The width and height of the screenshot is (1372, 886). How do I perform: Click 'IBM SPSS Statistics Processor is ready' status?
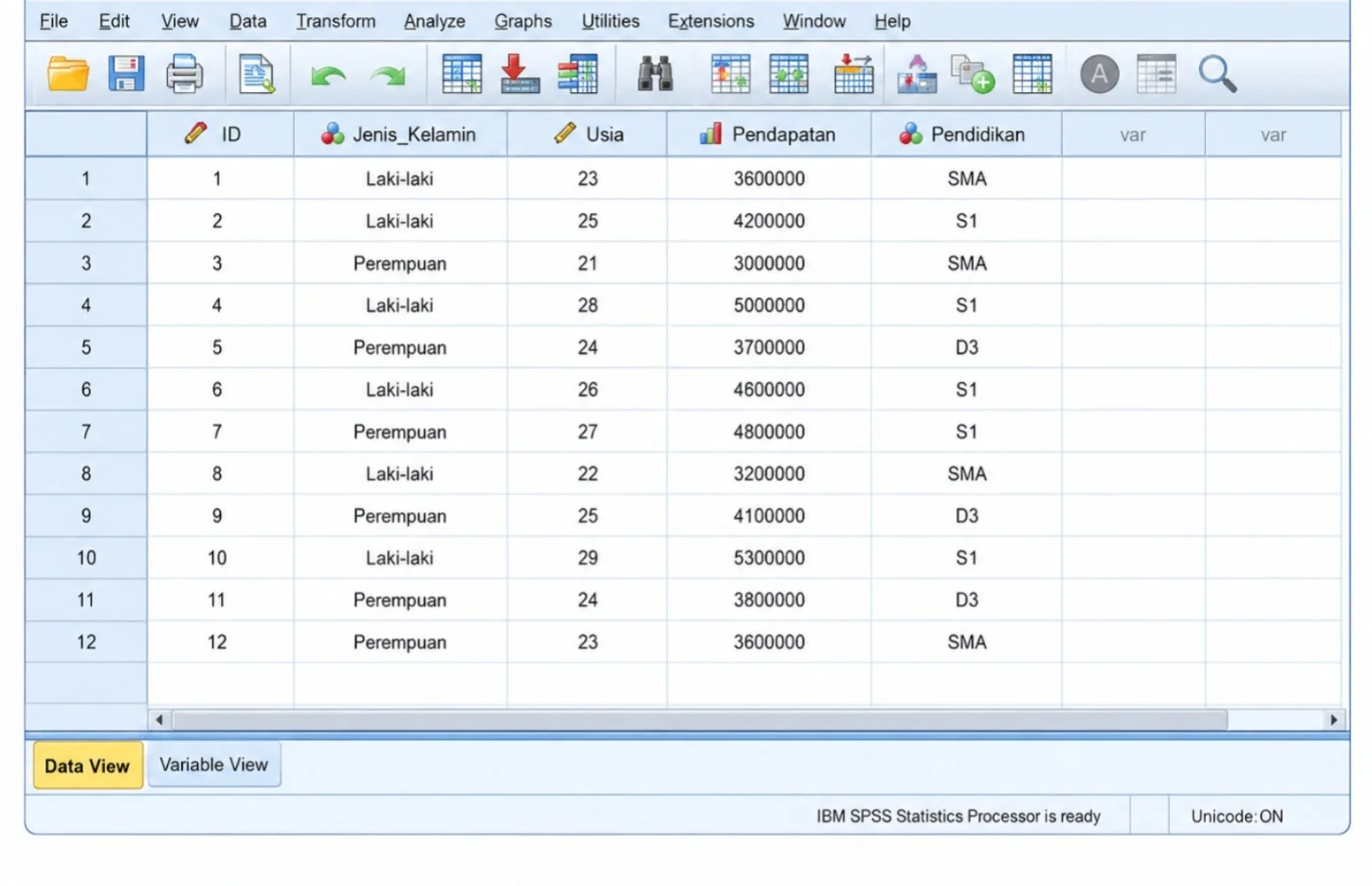959,816
